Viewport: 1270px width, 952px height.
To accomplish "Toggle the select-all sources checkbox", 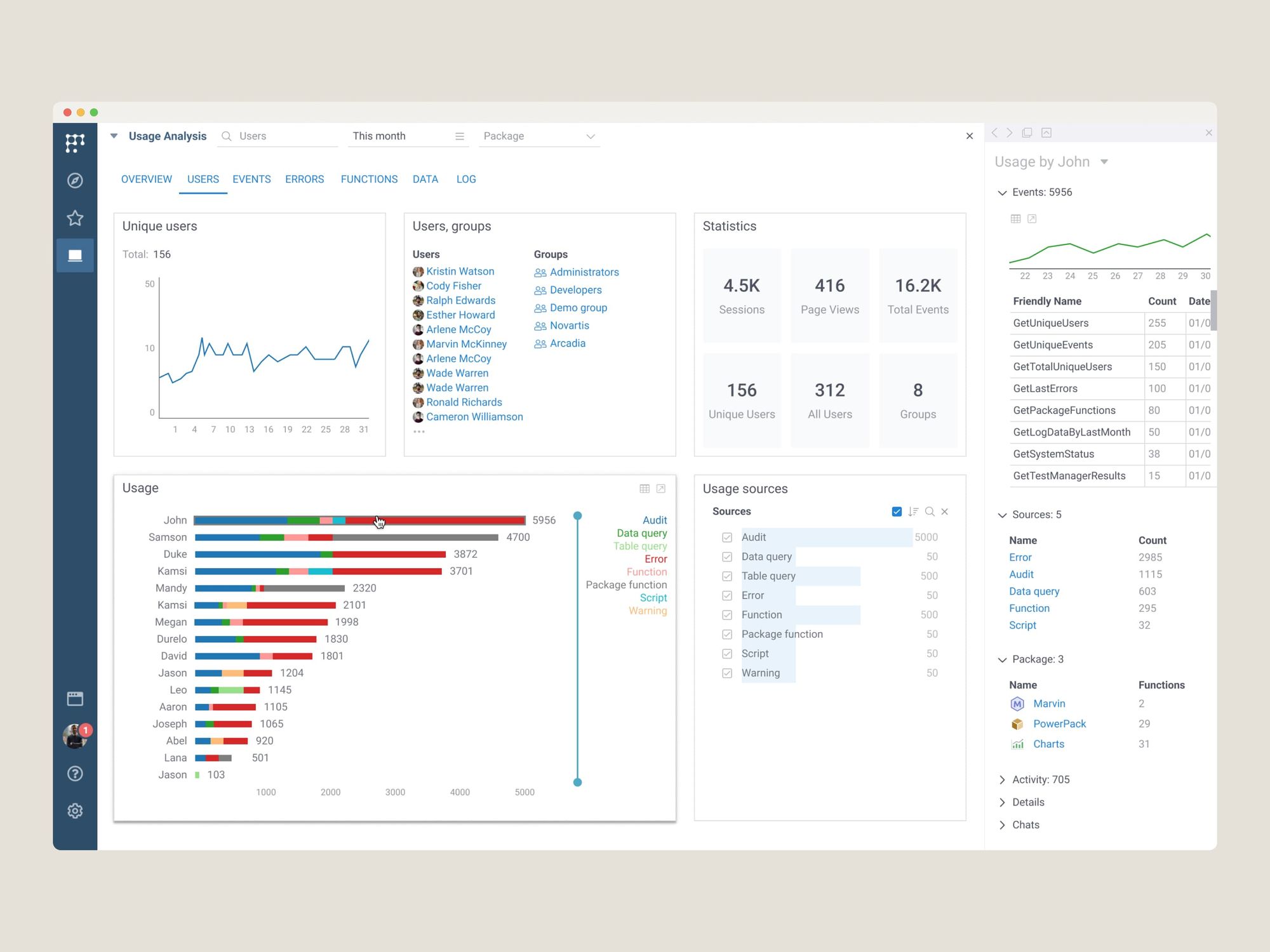I will click(x=897, y=512).
